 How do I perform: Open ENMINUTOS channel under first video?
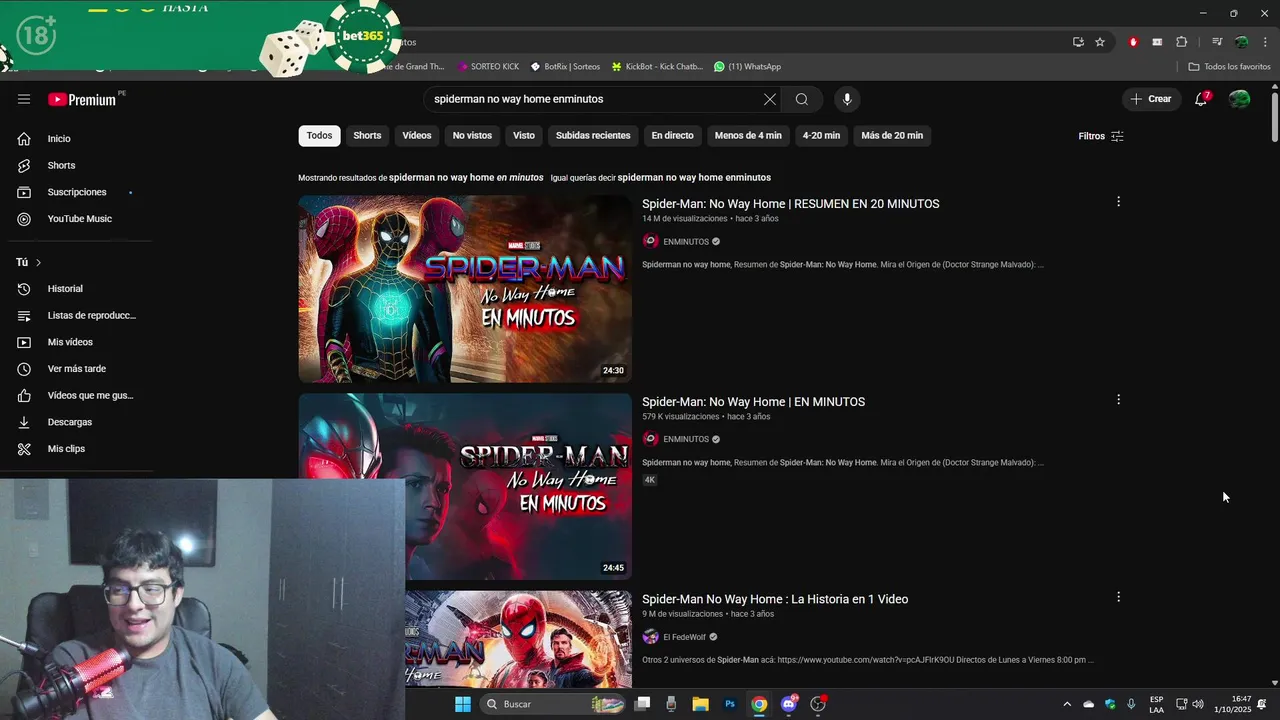click(x=686, y=242)
